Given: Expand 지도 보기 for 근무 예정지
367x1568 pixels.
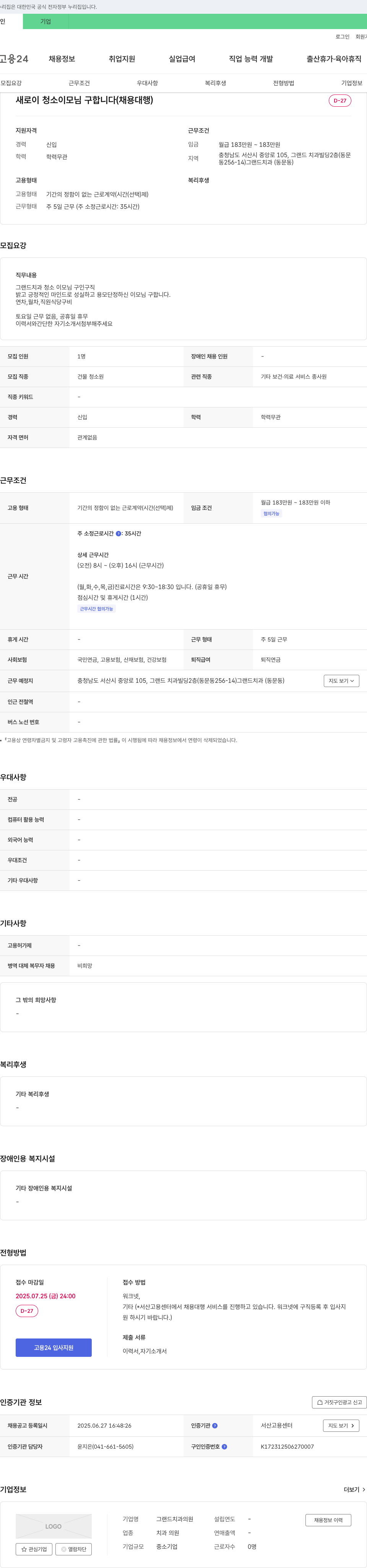Looking at the screenshot, I should tap(341, 681).
